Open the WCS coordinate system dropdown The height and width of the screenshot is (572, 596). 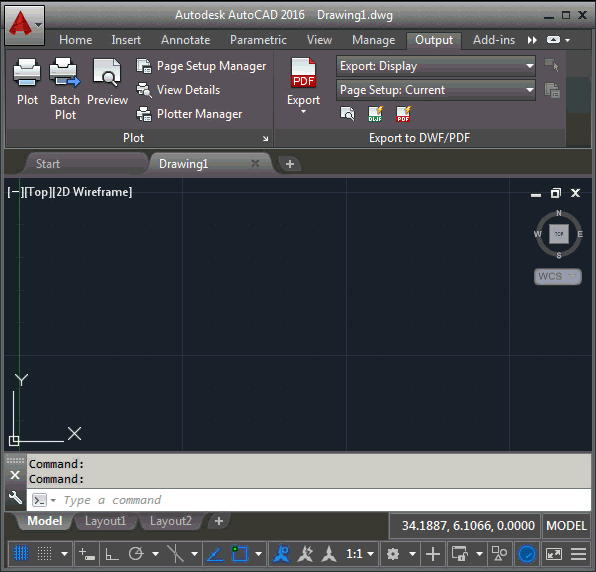[558, 276]
